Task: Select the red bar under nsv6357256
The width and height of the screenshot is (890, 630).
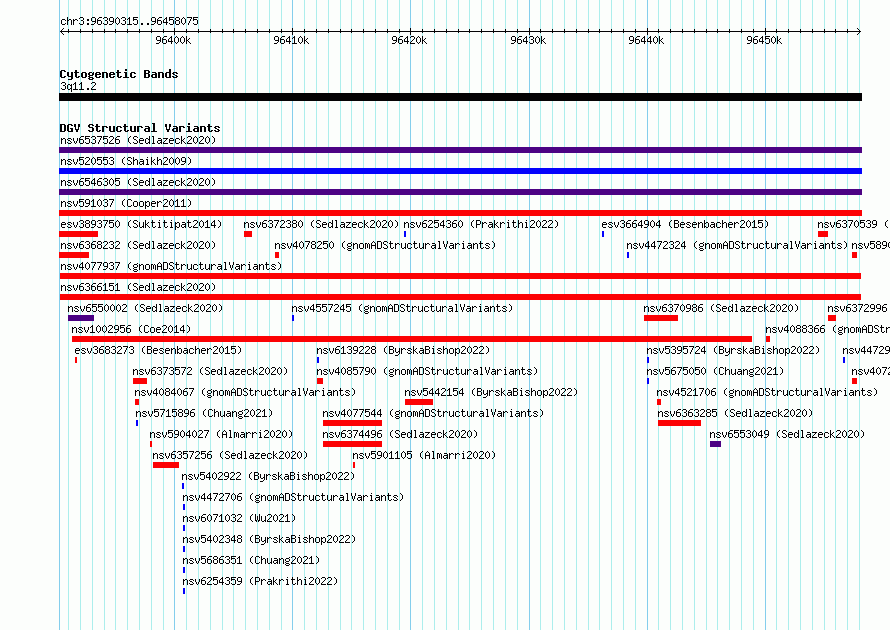Action: tap(166, 465)
